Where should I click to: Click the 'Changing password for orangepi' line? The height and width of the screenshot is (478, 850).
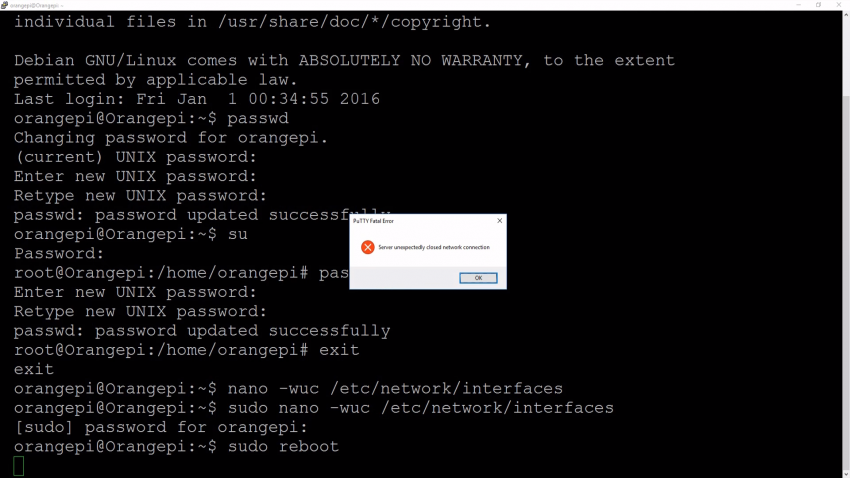[170, 138]
